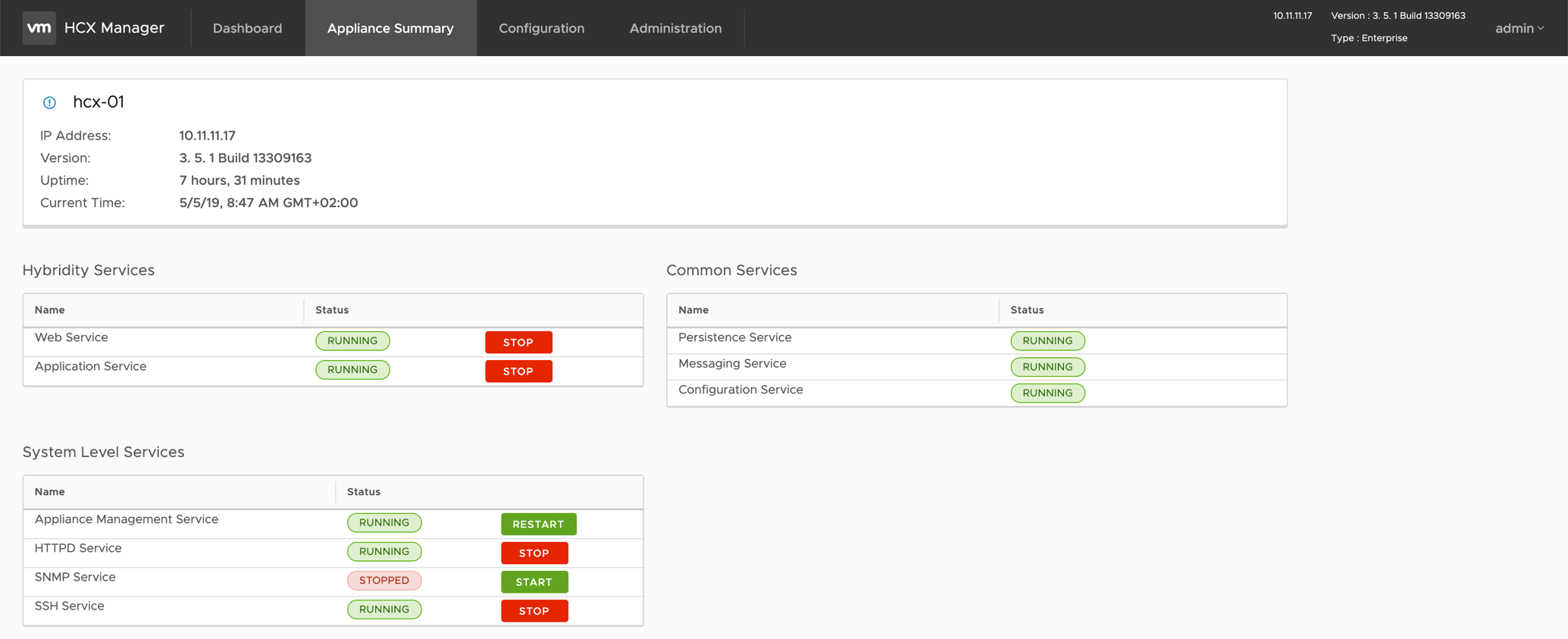Stop the Web Service
This screenshot has width=1568, height=639.
click(x=518, y=343)
